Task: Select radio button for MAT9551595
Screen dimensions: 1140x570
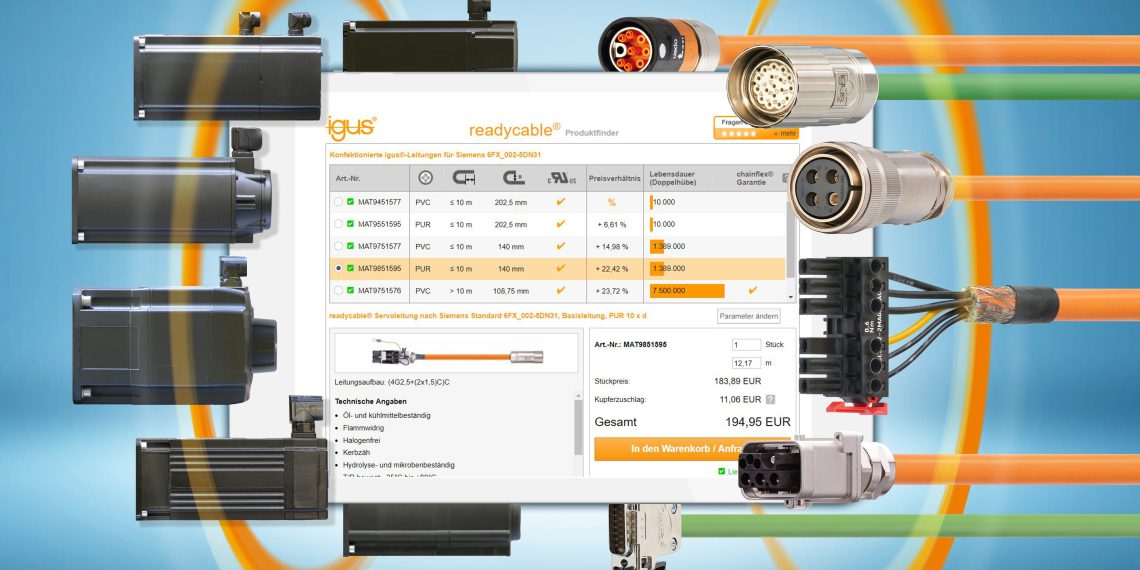Action: [338, 224]
